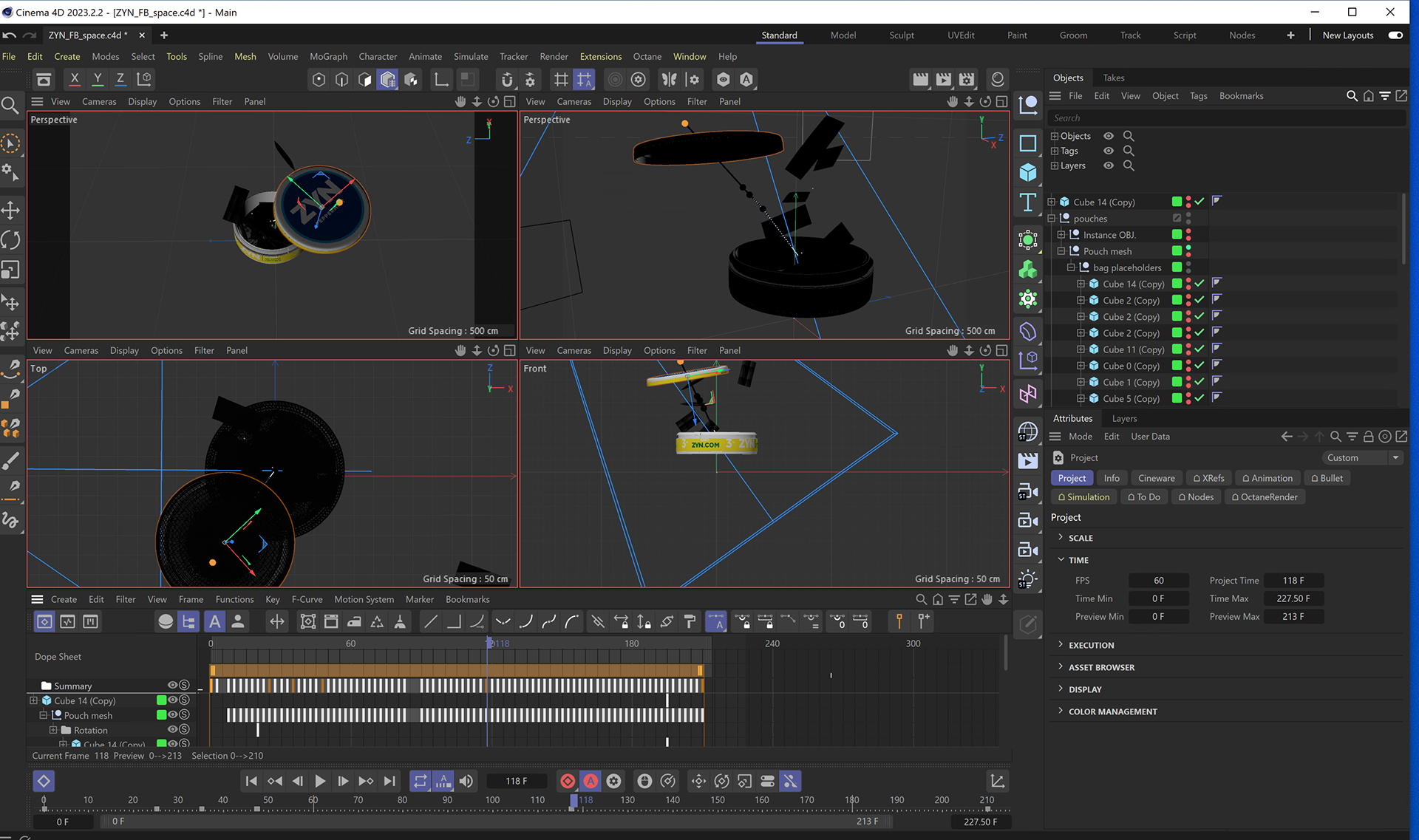Expand Instance OBJ. in object tree

tap(1061, 235)
